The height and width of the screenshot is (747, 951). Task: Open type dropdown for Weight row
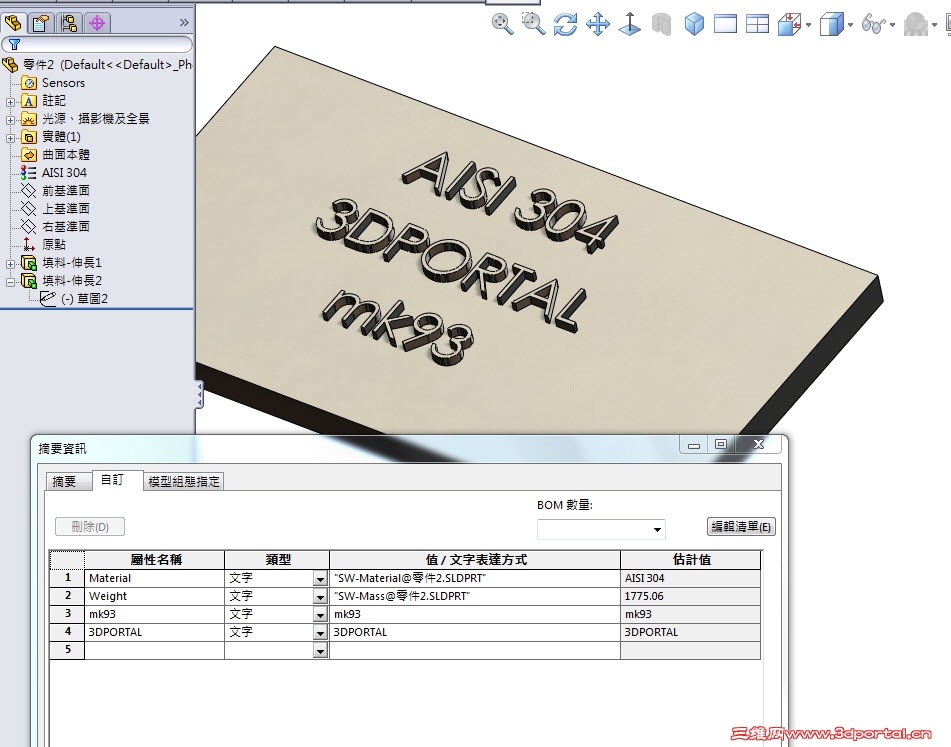point(320,597)
